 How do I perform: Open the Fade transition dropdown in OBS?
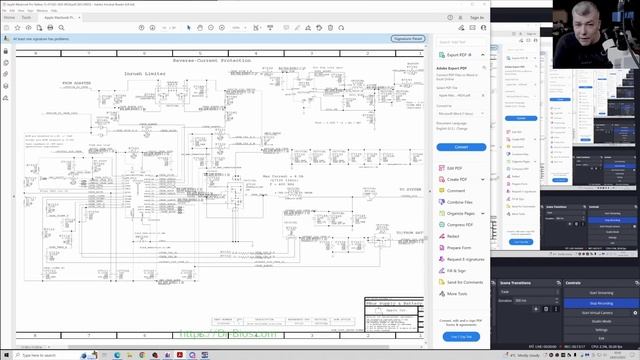point(529,292)
